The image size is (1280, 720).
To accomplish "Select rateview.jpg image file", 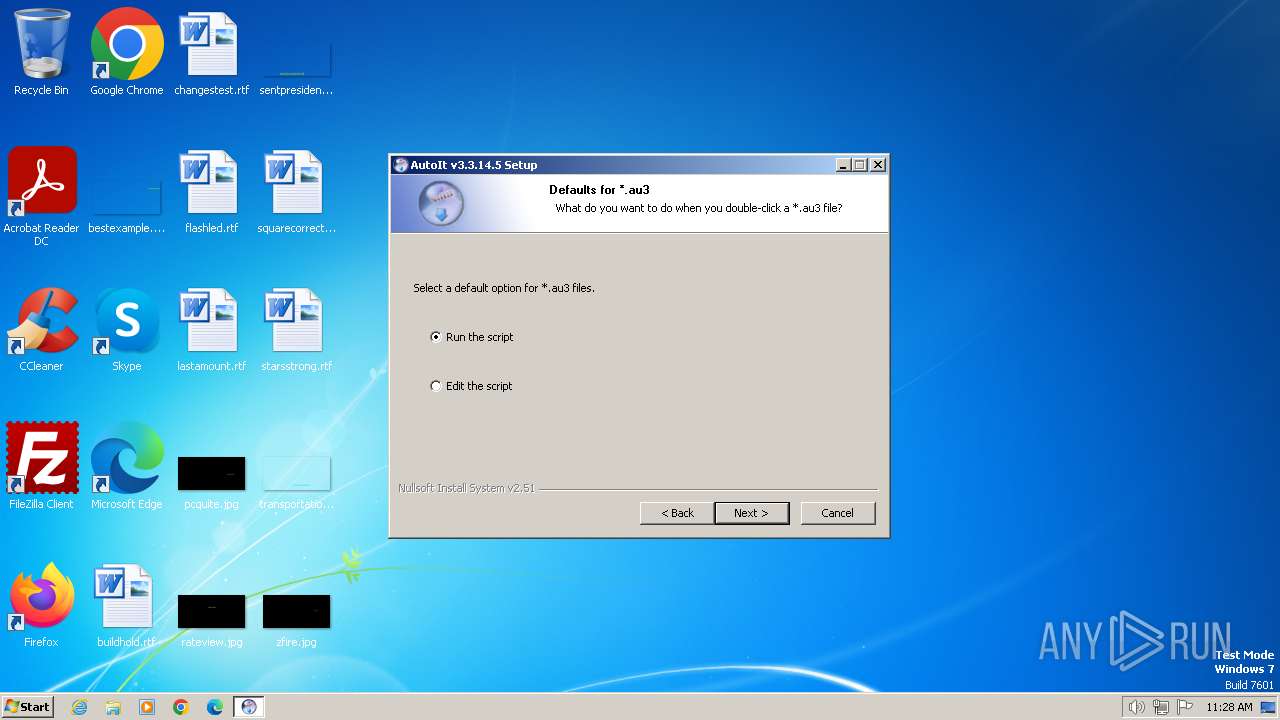I will click(211, 620).
